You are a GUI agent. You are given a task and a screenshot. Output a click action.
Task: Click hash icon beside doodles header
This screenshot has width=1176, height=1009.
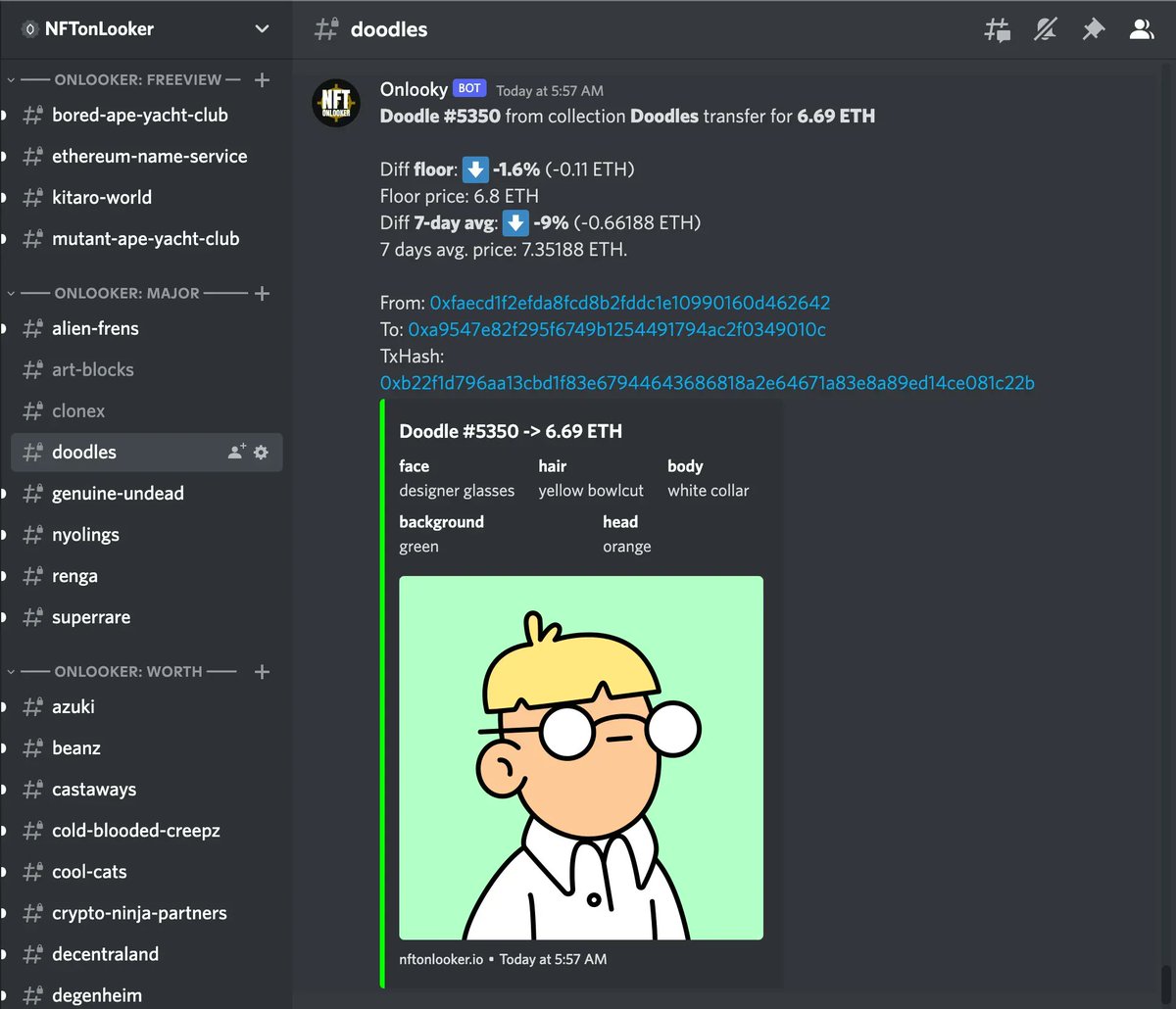point(326,29)
